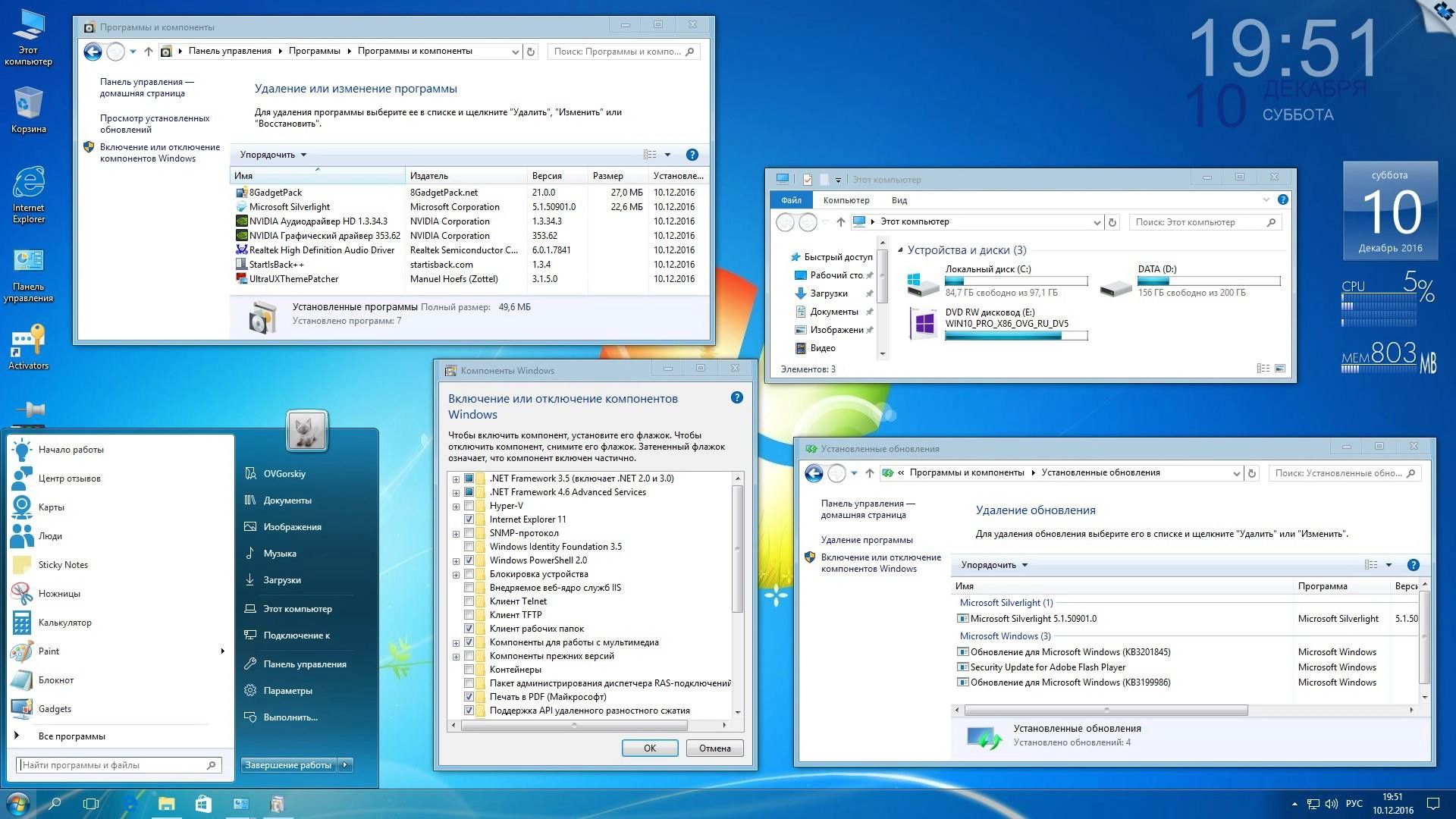Screen dimensions: 1456x819
Task: Open Store taskbar icon
Action: point(203,804)
